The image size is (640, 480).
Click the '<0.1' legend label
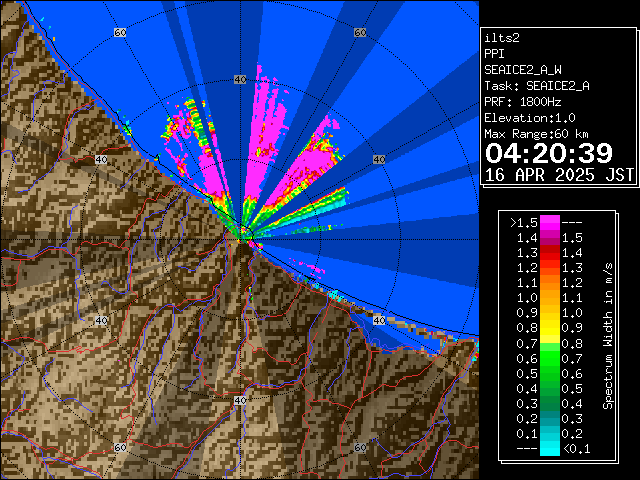576,449
